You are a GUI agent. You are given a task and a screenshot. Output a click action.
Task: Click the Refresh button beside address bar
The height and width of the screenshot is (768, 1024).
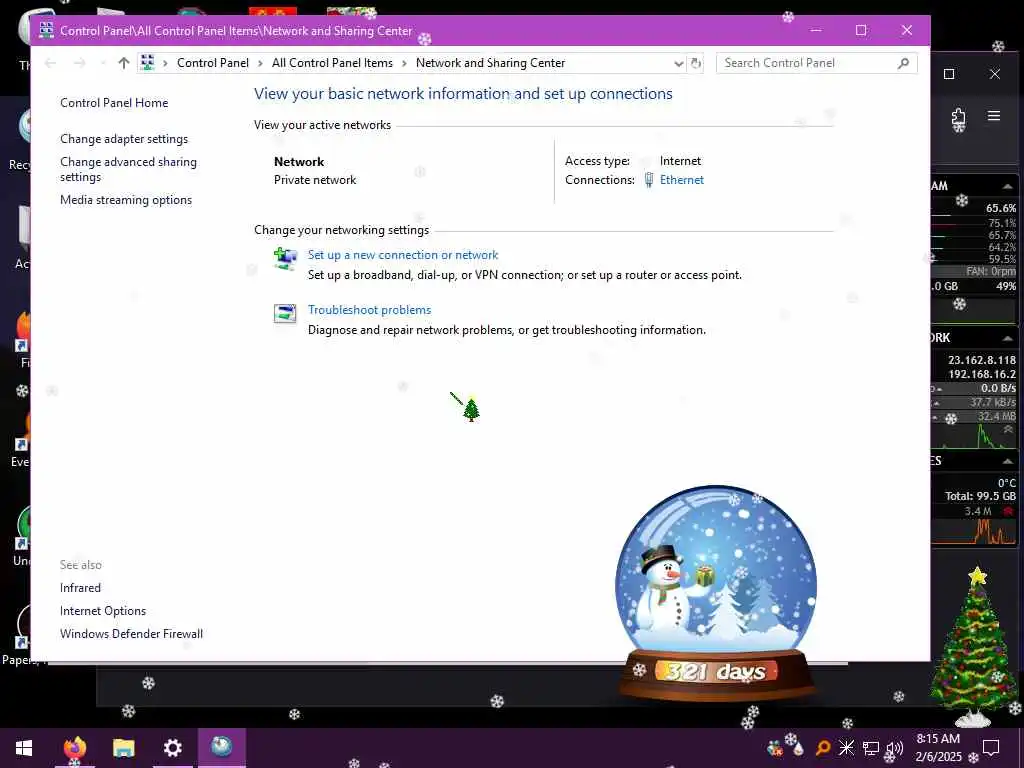click(696, 63)
